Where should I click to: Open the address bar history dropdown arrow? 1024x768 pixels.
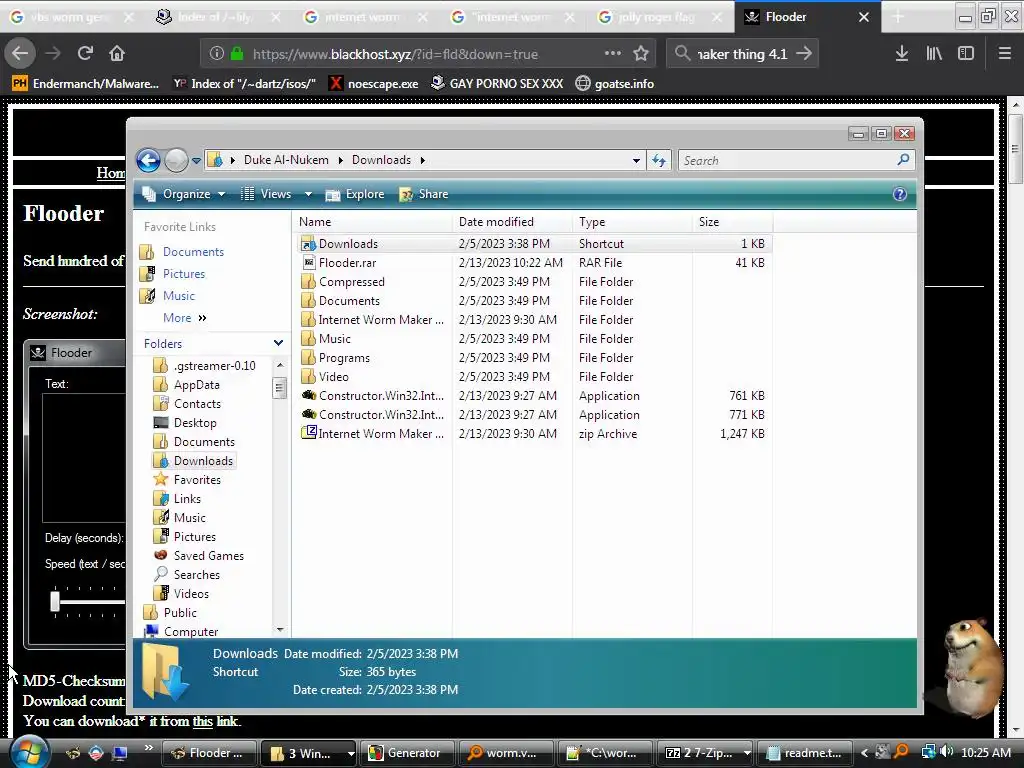(x=636, y=161)
